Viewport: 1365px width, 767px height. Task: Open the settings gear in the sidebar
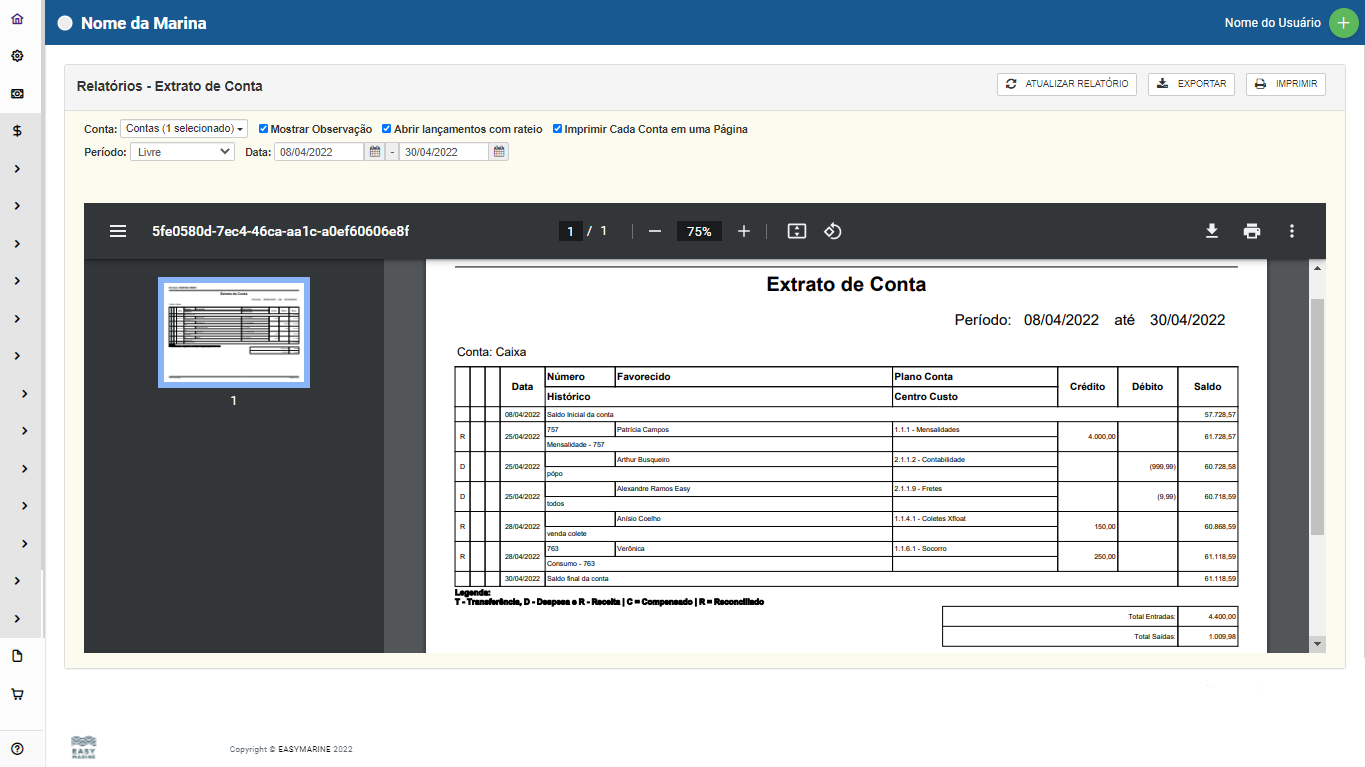[17, 56]
